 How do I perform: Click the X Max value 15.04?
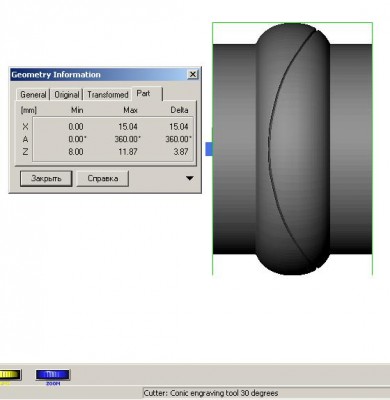click(x=128, y=127)
